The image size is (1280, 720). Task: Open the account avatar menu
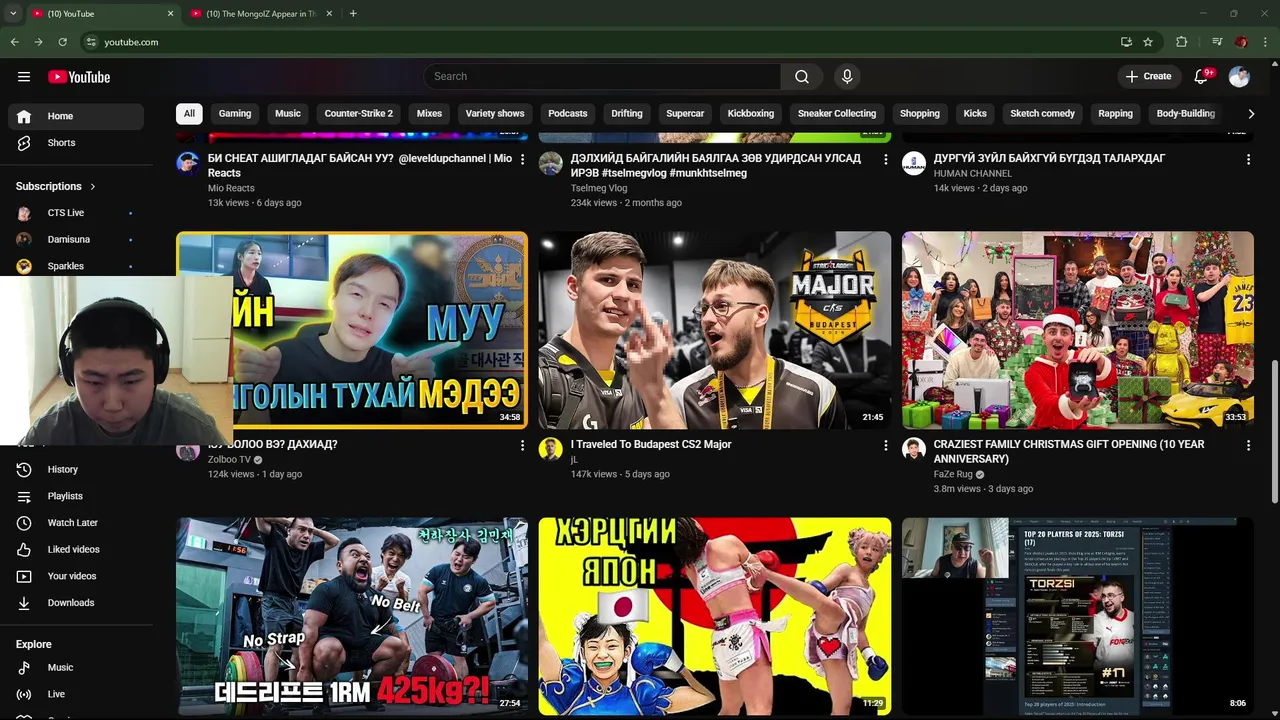coord(1239,77)
